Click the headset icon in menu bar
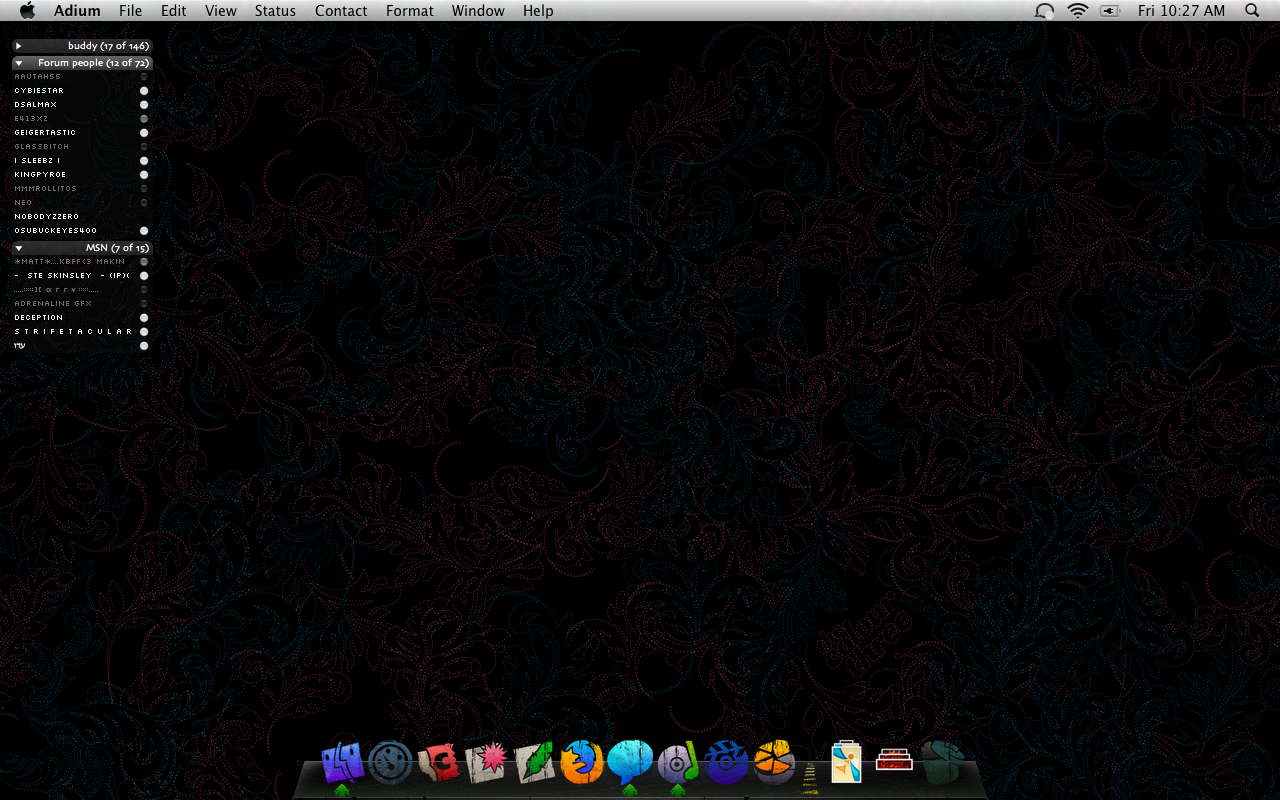This screenshot has width=1280, height=800. 1044,10
